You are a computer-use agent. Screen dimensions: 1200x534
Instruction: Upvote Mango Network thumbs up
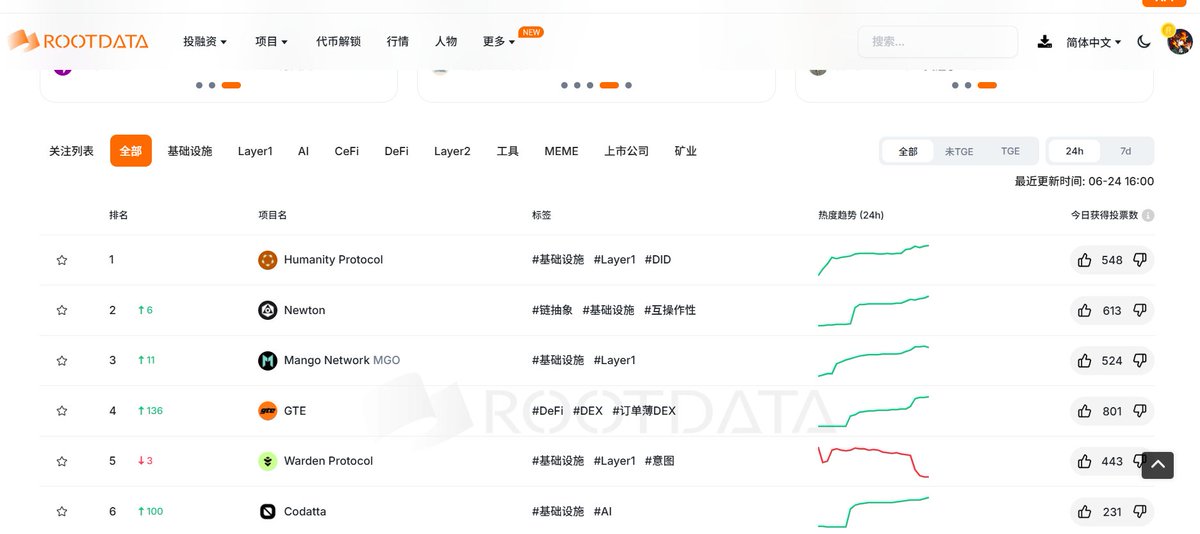(x=1085, y=360)
